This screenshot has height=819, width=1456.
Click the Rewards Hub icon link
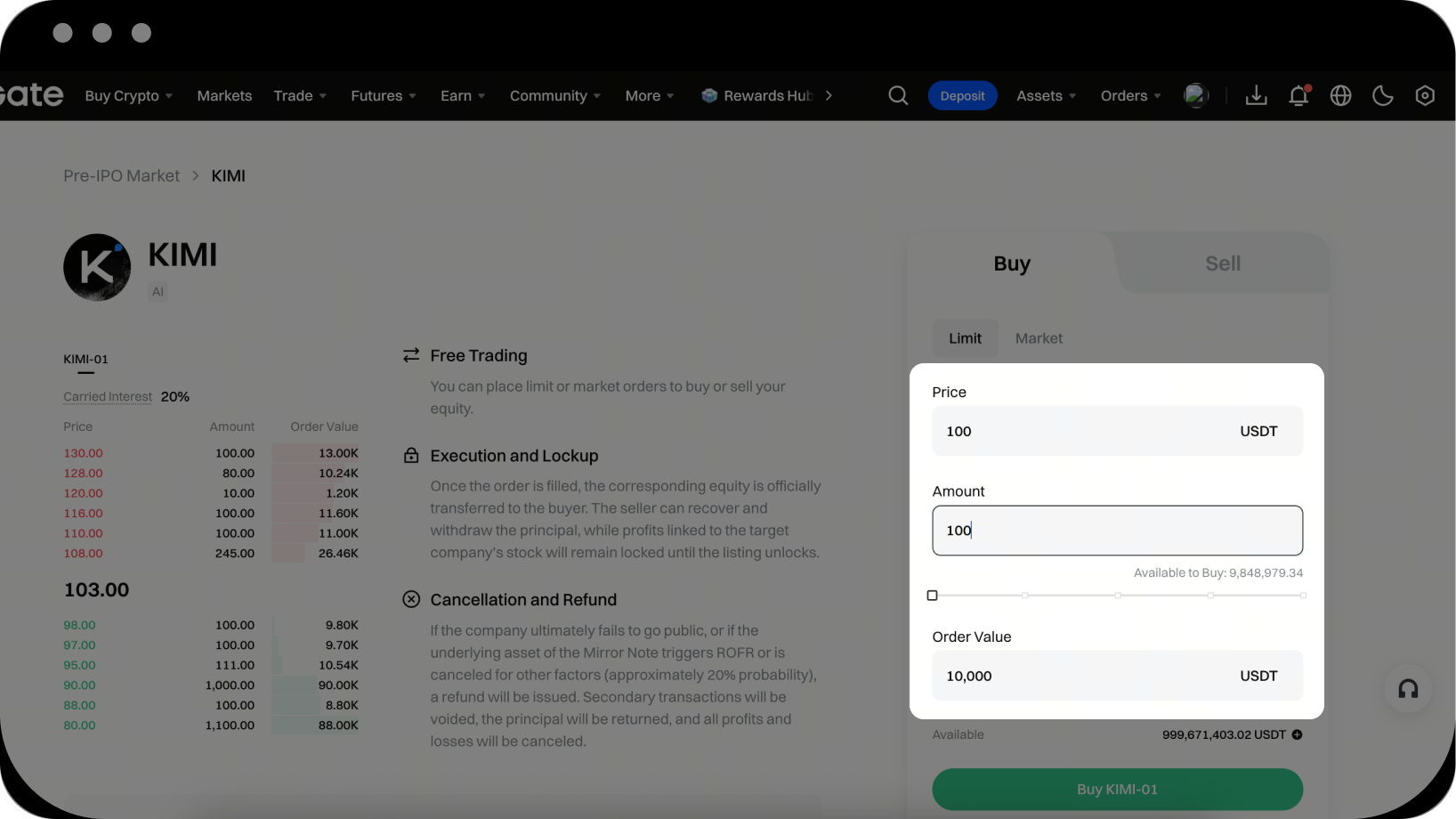point(757,95)
